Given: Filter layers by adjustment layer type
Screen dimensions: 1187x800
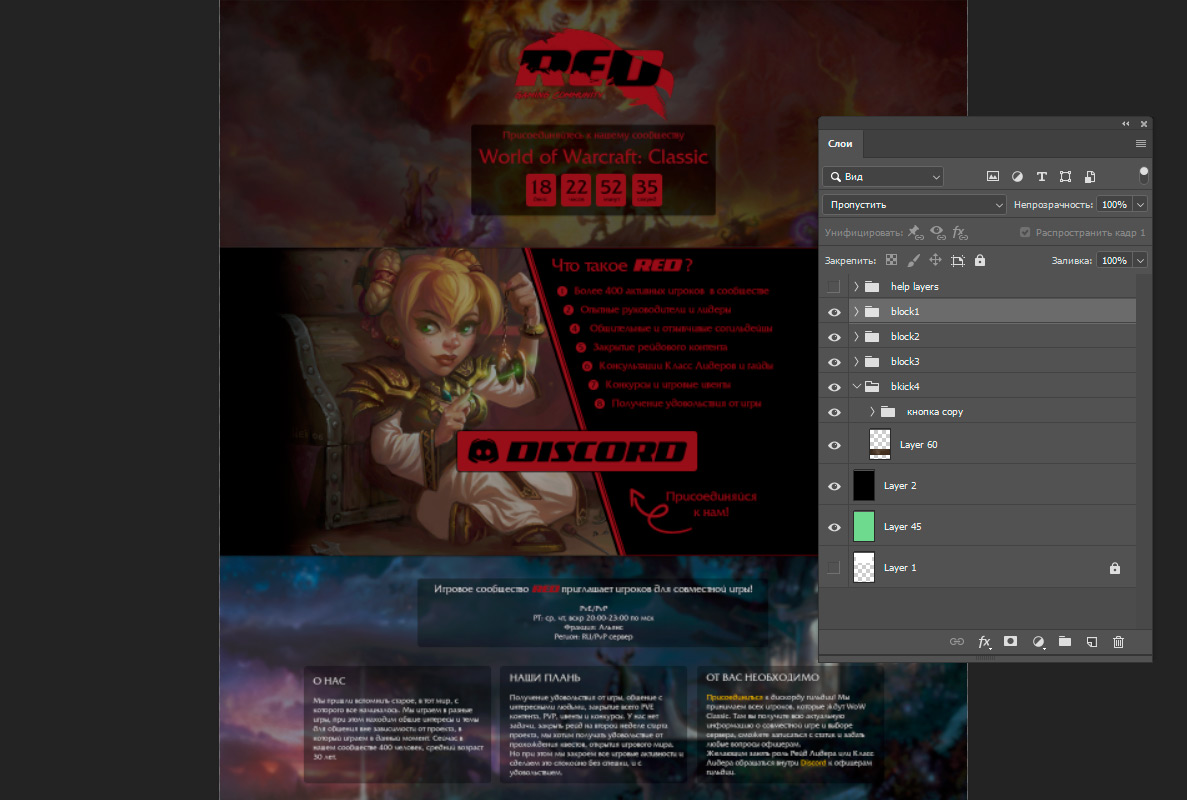Looking at the screenshot, I should click(1017, 176).
